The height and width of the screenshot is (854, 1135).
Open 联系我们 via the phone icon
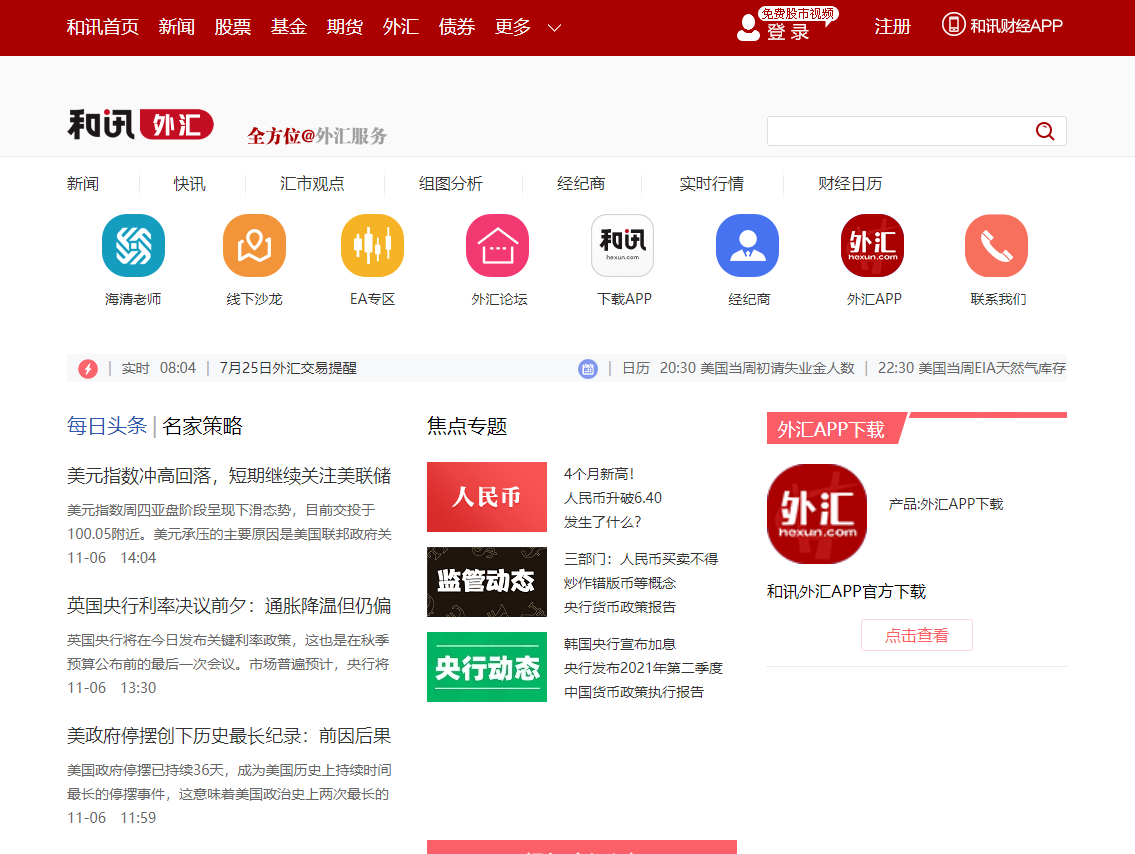point(996,245)
